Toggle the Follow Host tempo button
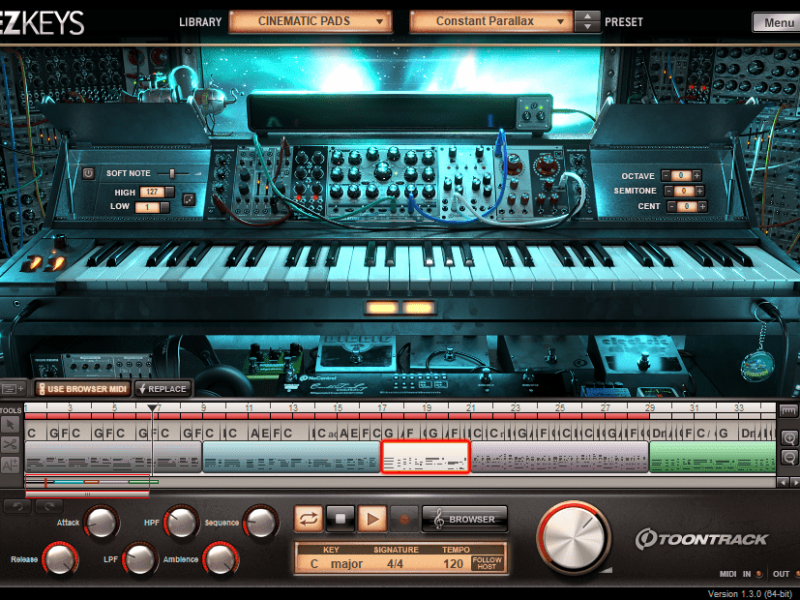Screen dimensions: 800x600 pyautogui.click(x=487, y=563)
